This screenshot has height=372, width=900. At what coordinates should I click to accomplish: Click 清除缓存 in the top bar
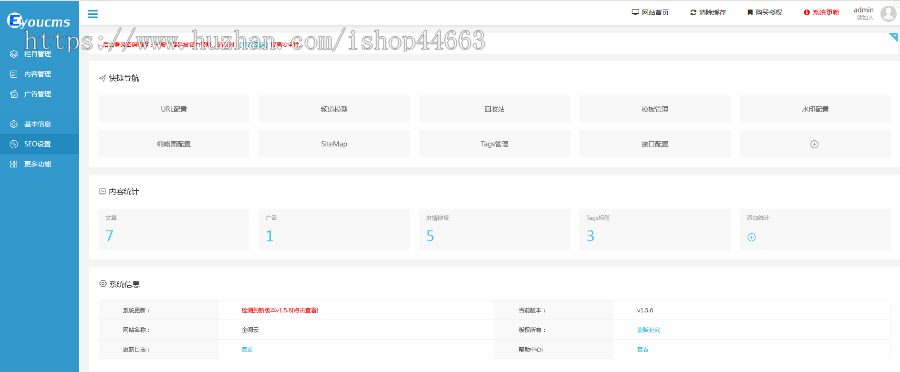(708, 12)
